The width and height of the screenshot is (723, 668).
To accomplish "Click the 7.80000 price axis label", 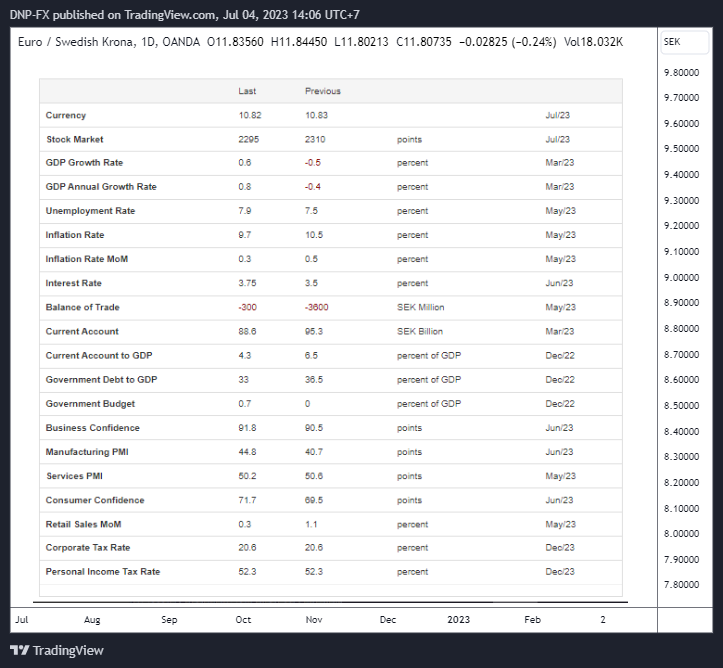I will pos(682,585).
